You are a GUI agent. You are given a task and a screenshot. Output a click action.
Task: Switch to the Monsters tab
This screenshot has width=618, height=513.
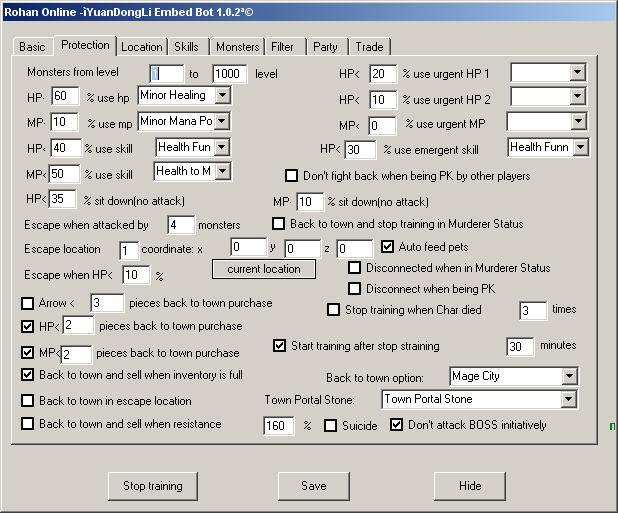pyautogui.click(x=237, y=47)
